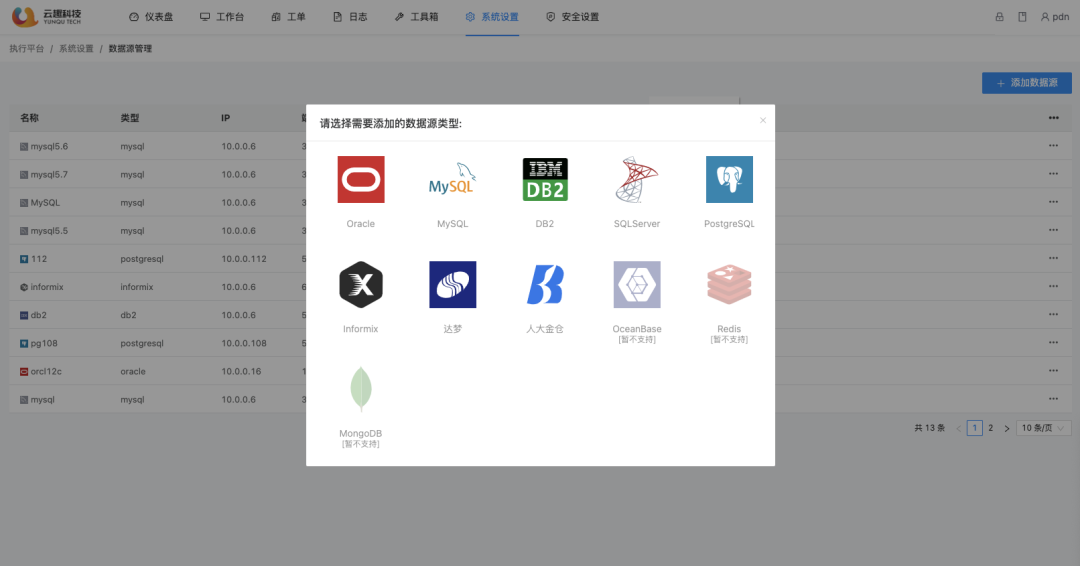Click 执行平台 in the breadcrumb
Screen dimensions: 1080x566
pyautogui.click(x=27, y=49)
